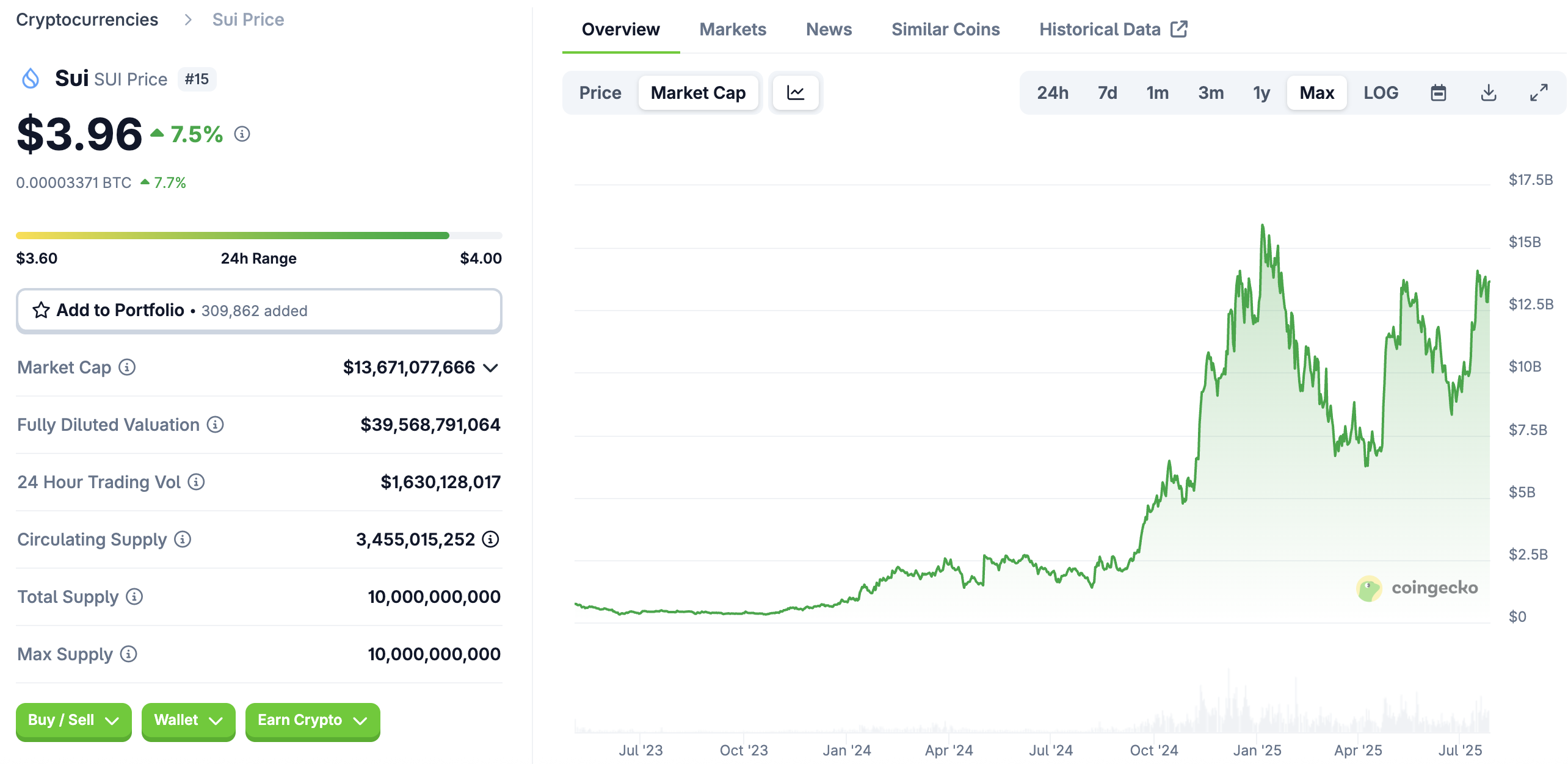Select the 1y time range
The width and height of the screenshot is (1568, 764).
coord(1261,93)
